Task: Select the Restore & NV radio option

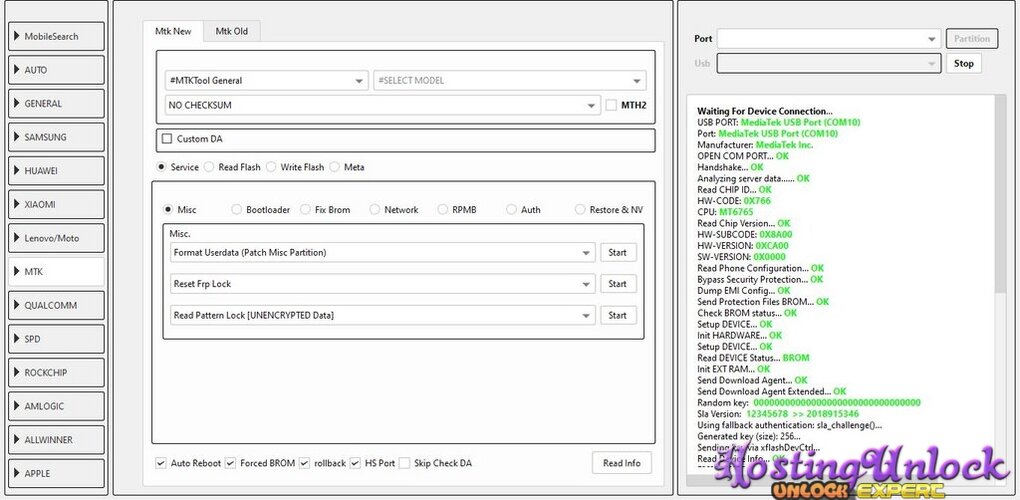Action: pos(580,210)
